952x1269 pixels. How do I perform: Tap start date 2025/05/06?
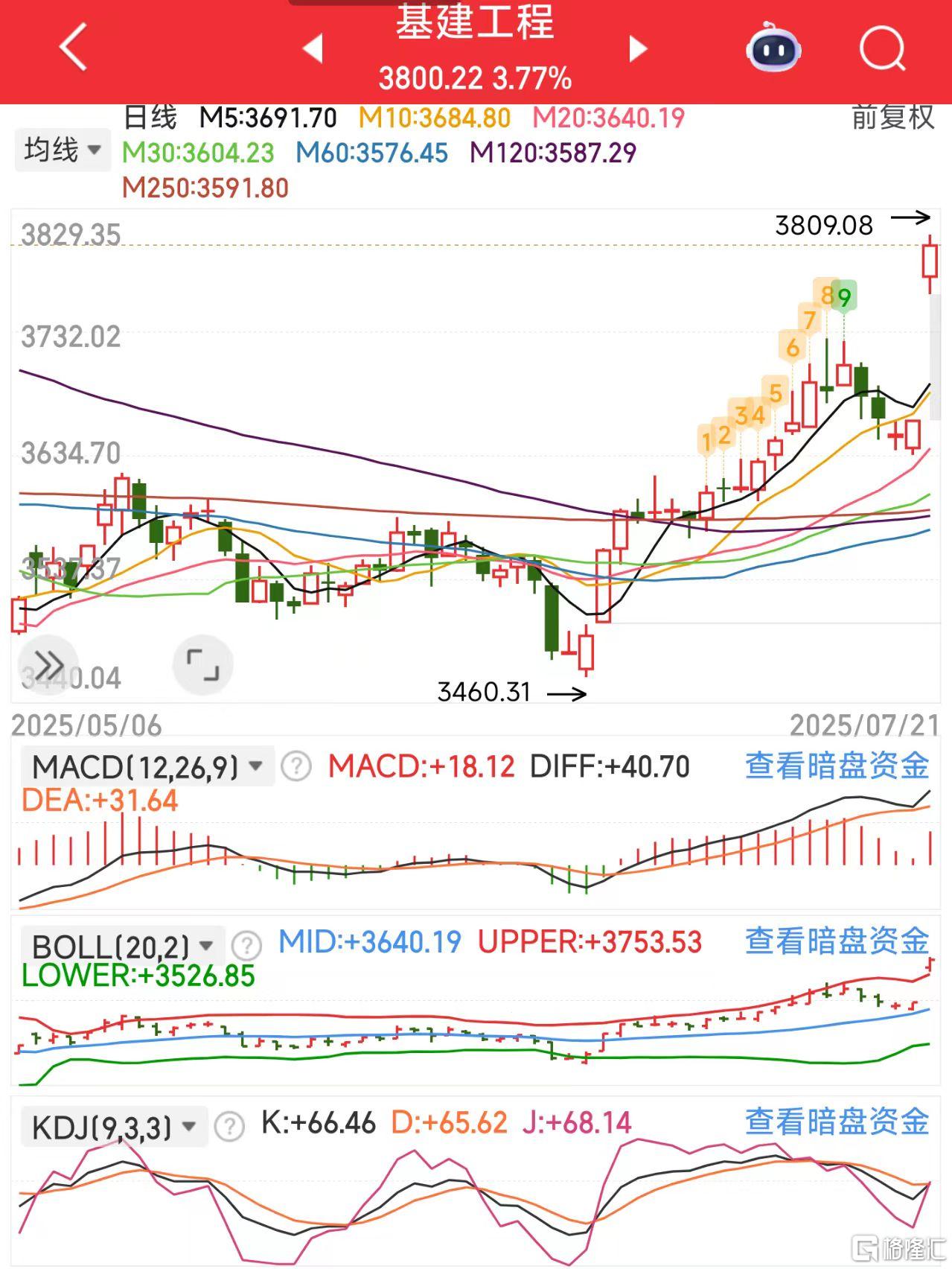point(86,725)
